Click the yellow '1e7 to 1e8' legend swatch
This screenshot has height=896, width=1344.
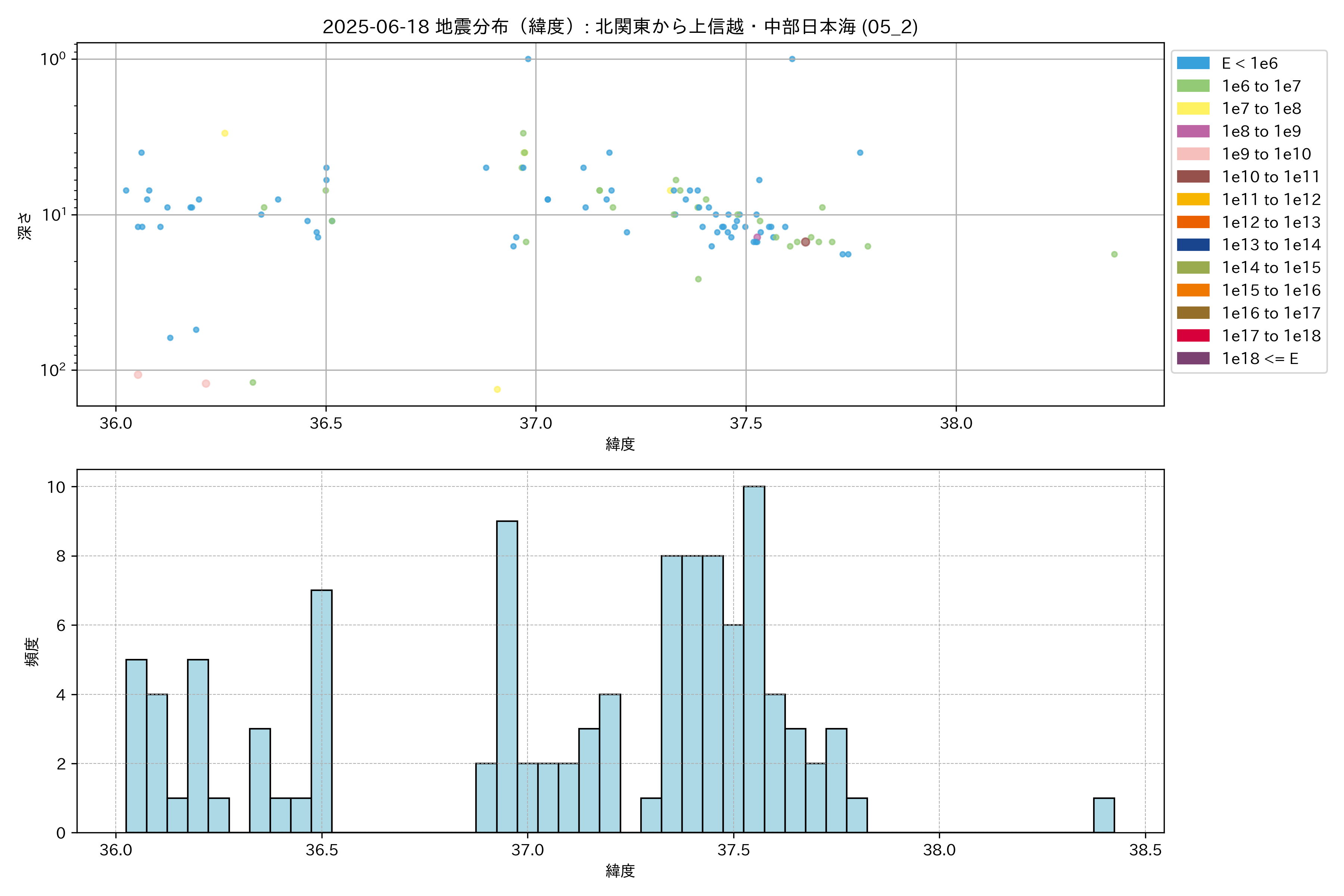tap(1192, 109)
